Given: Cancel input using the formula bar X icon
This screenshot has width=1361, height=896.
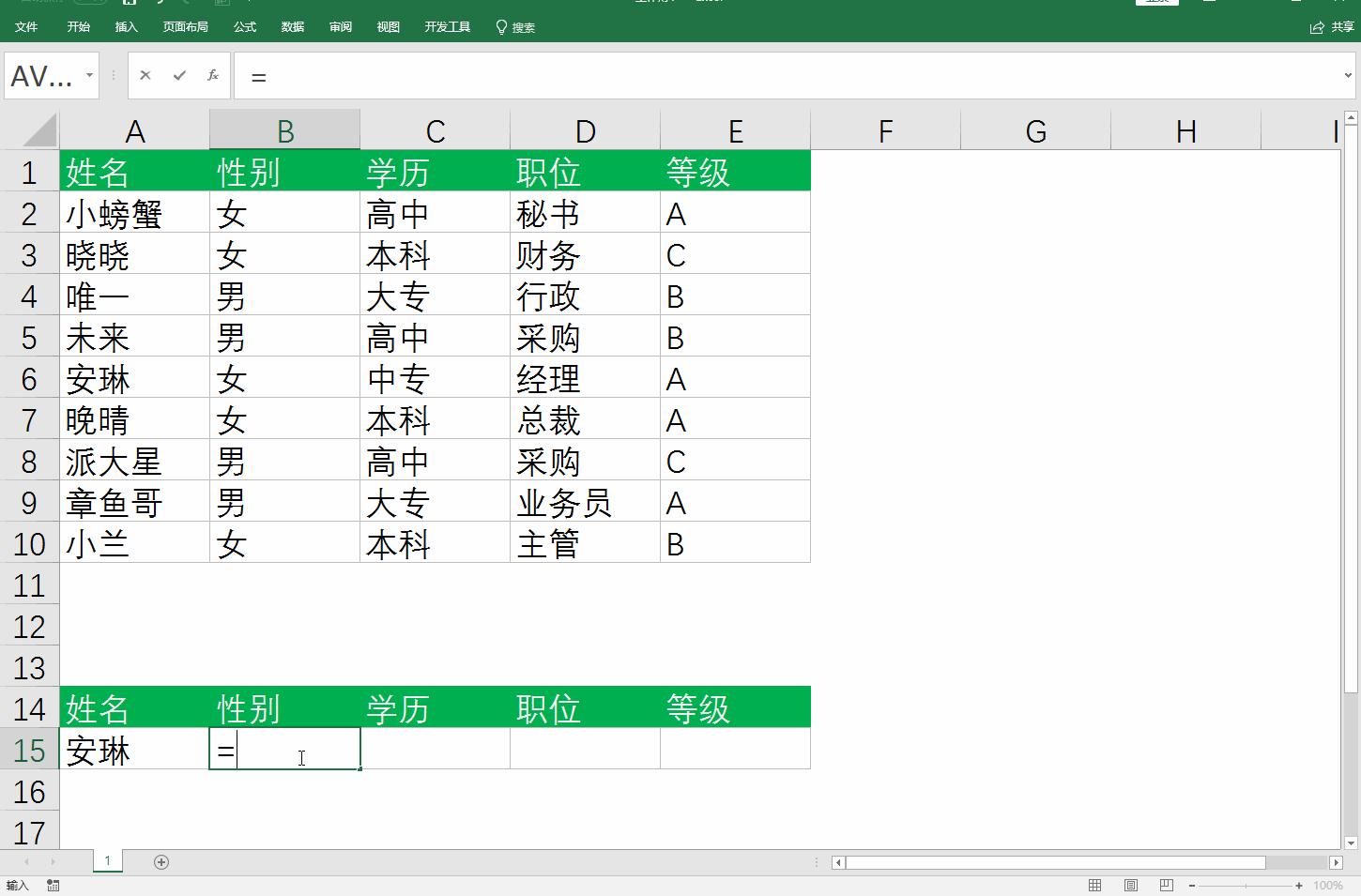Looking at the screenshot, I should coord(145,75).
